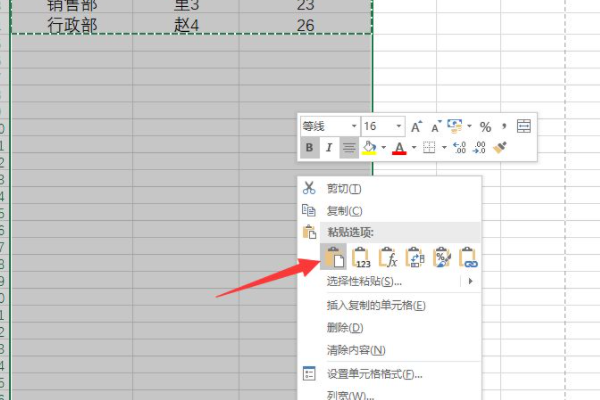Screen dimensions: 600x400
Task: Click the paste options clipboard icon
Action: [x=309, y=232]
